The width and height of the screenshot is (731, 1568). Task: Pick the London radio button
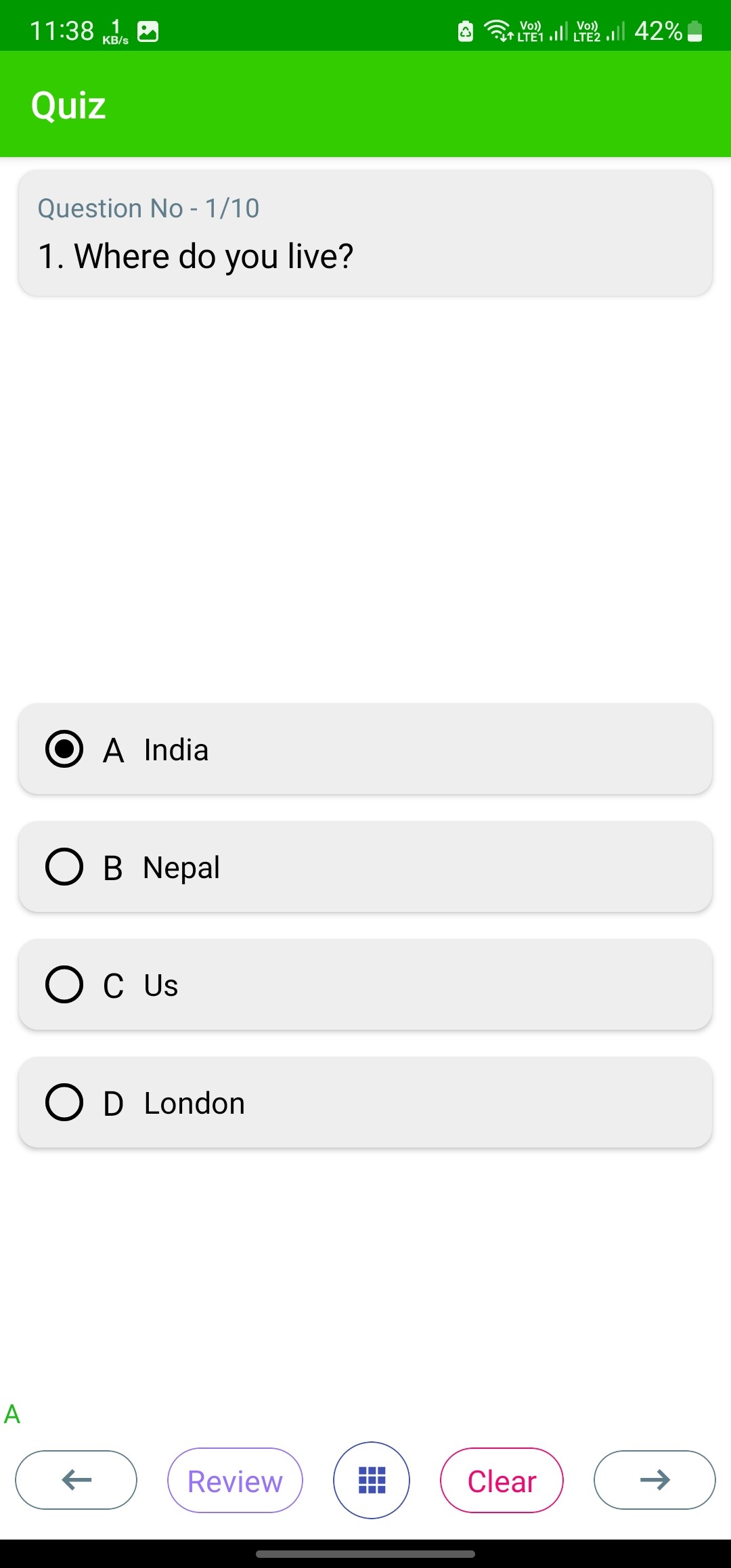64,1102
